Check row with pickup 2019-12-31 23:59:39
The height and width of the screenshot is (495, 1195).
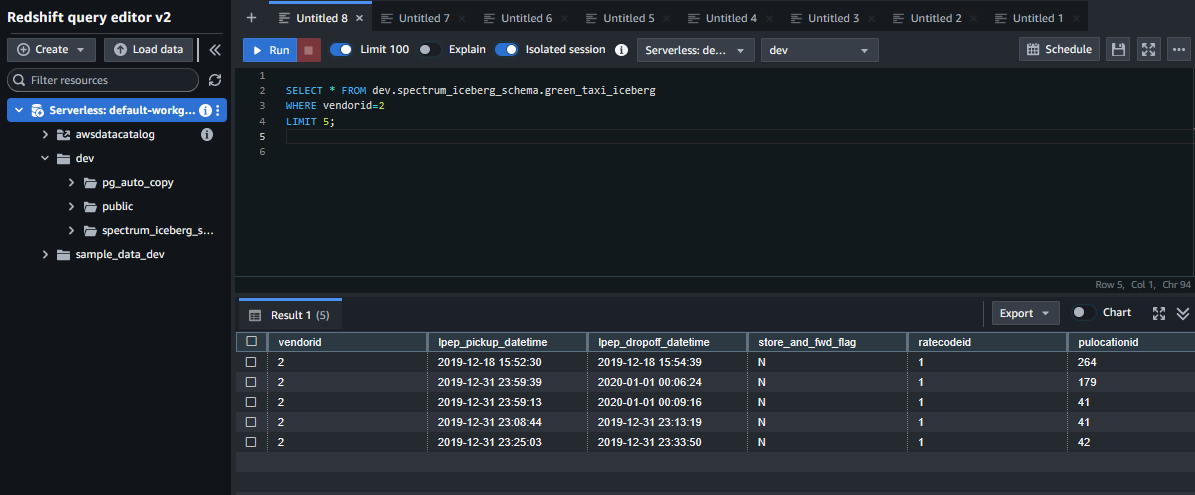coord(251,382)
